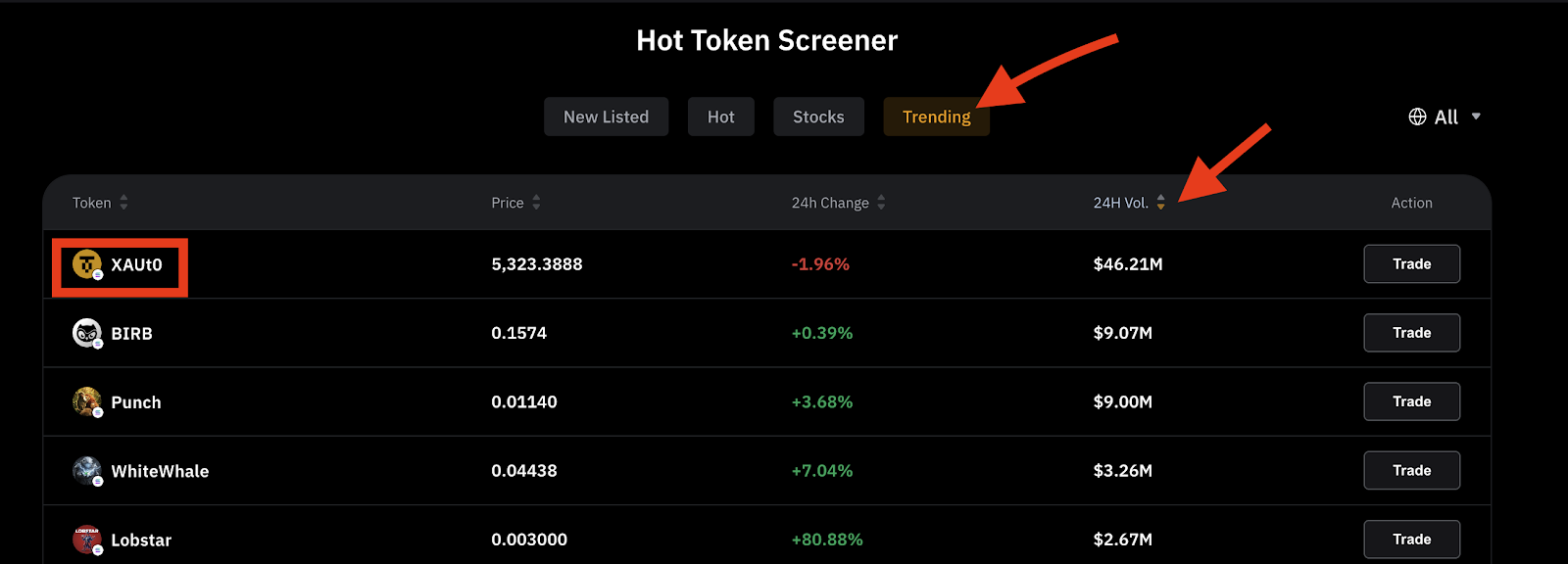Viewport: 1568px width, 564px height.
Task: Sort by Price column arrows
Action: (x=536, y=203)
